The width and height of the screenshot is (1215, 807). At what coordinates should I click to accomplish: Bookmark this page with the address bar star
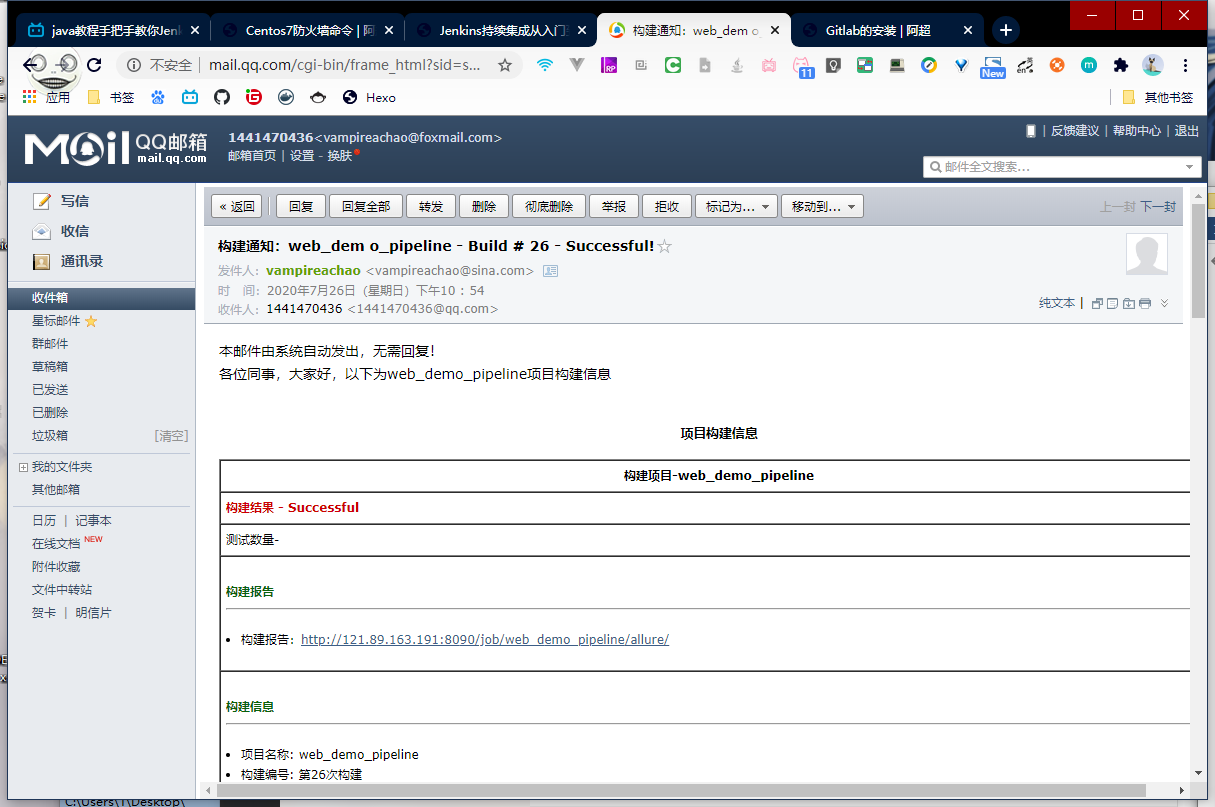click(x=505, y=65)
